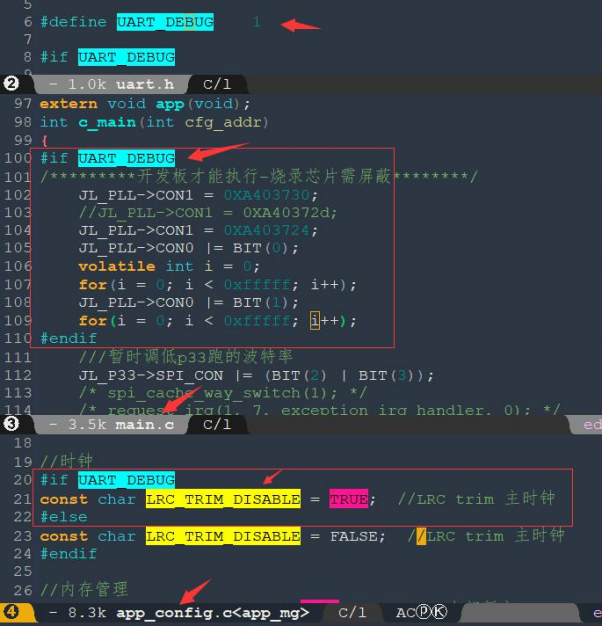Click the commented-out 0XA40372d line 103

tap(208, 212)
